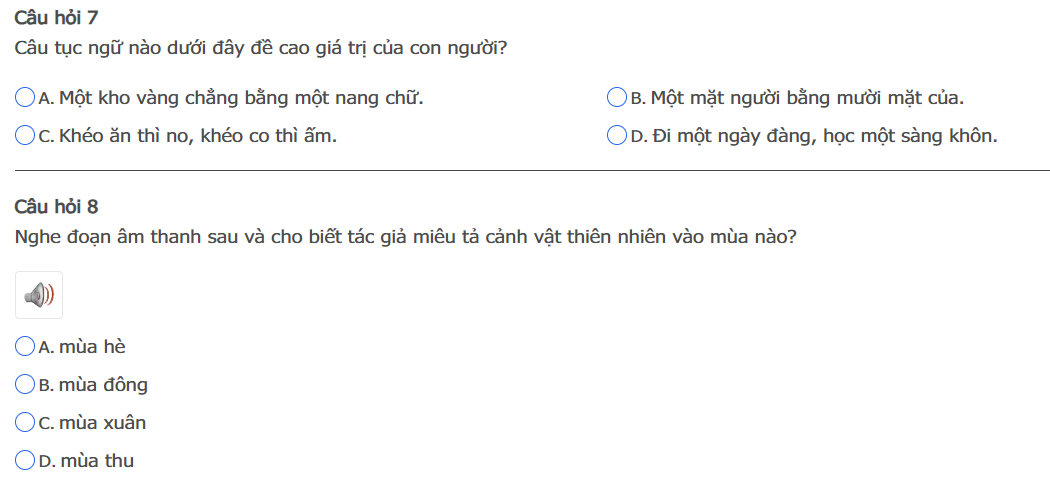Click the "D. mùa thu" label text
This screenshot has height=486, width=1050.
pos(86,461)
